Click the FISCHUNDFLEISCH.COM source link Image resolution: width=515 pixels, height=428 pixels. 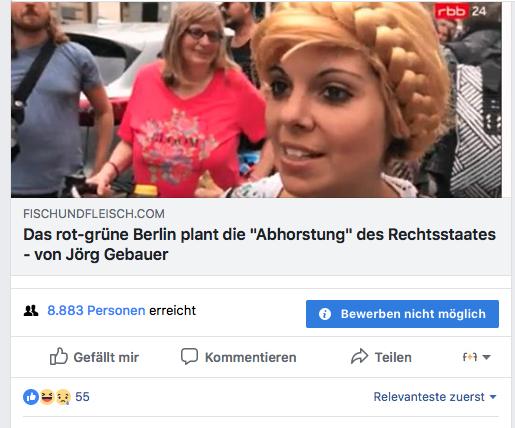tap(94, 214)
